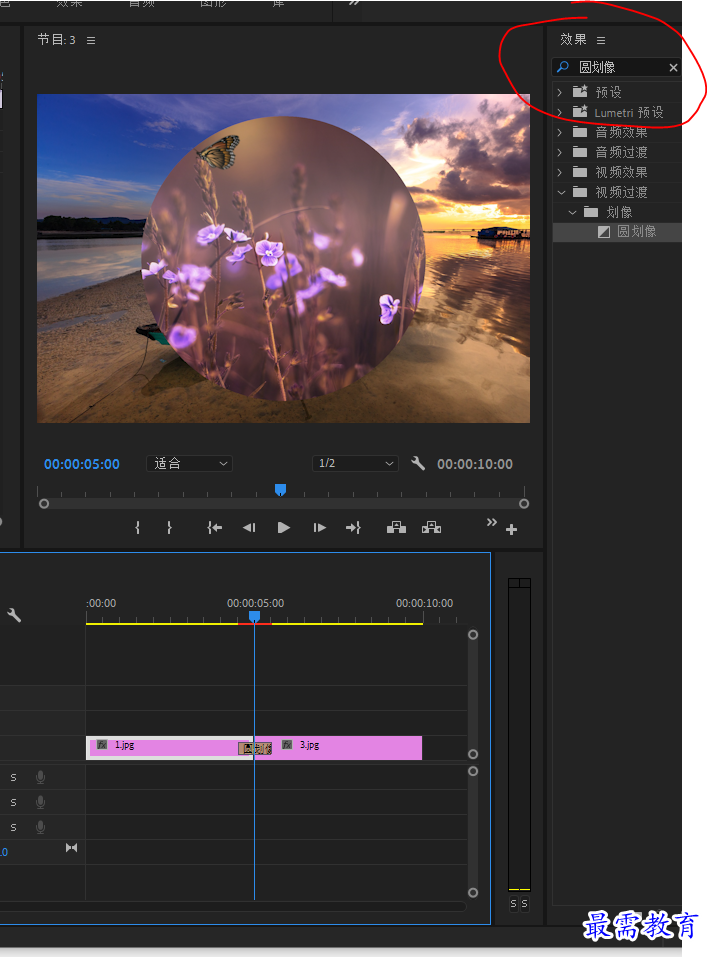Open the timeline display settings wrench
The image size is (707, 957).
[14, 615]
